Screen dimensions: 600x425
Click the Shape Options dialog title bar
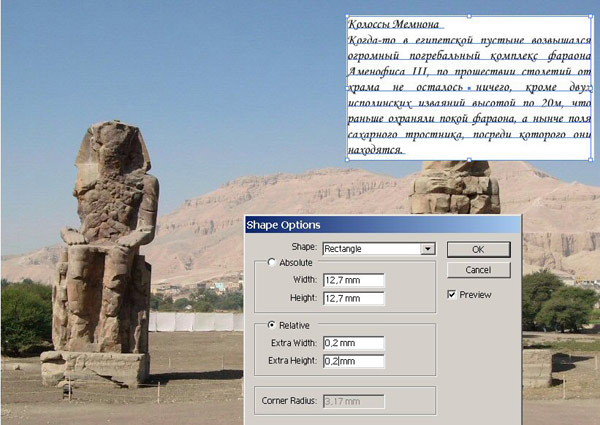click(383, 225)
